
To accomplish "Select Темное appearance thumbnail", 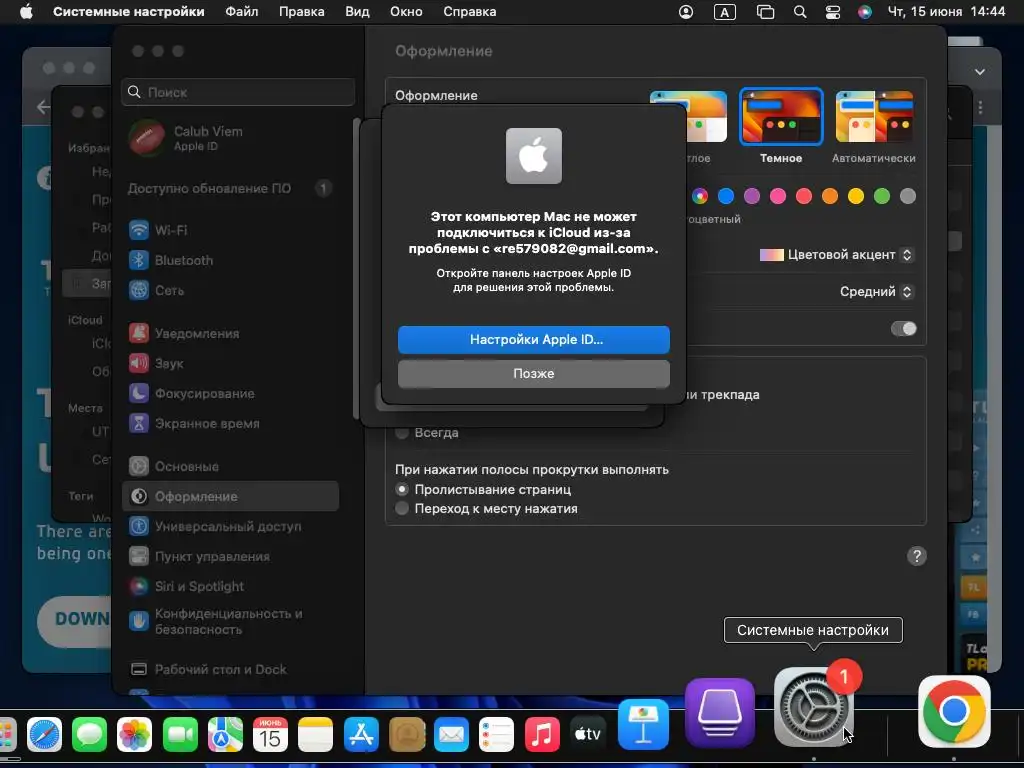I will 781,117.
